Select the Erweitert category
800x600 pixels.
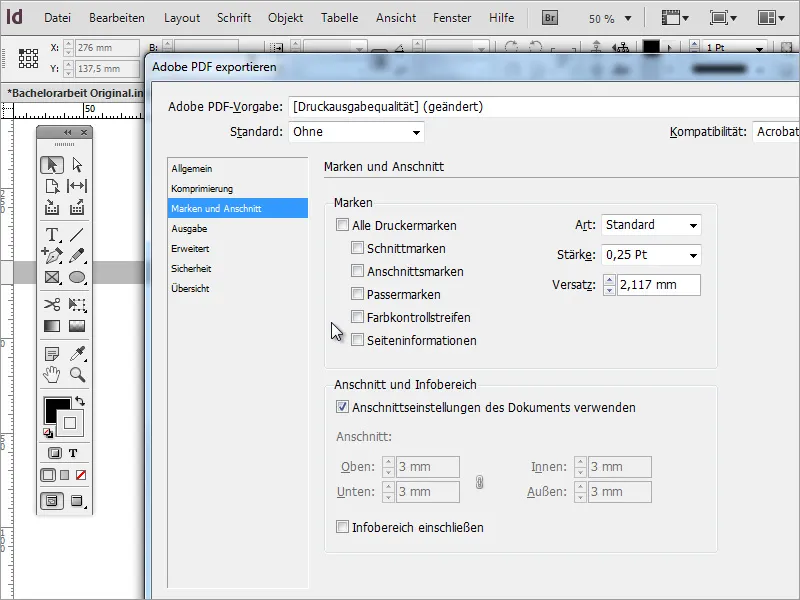[238, 248]
